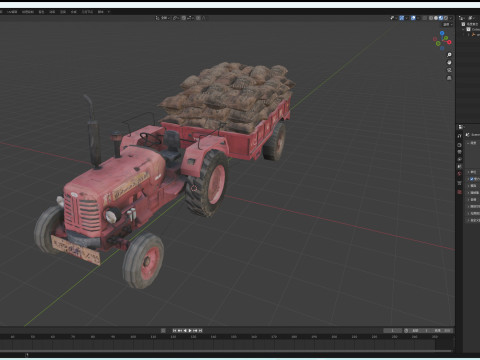Expand the Rigid Body World panel

[x=468, y=207]
